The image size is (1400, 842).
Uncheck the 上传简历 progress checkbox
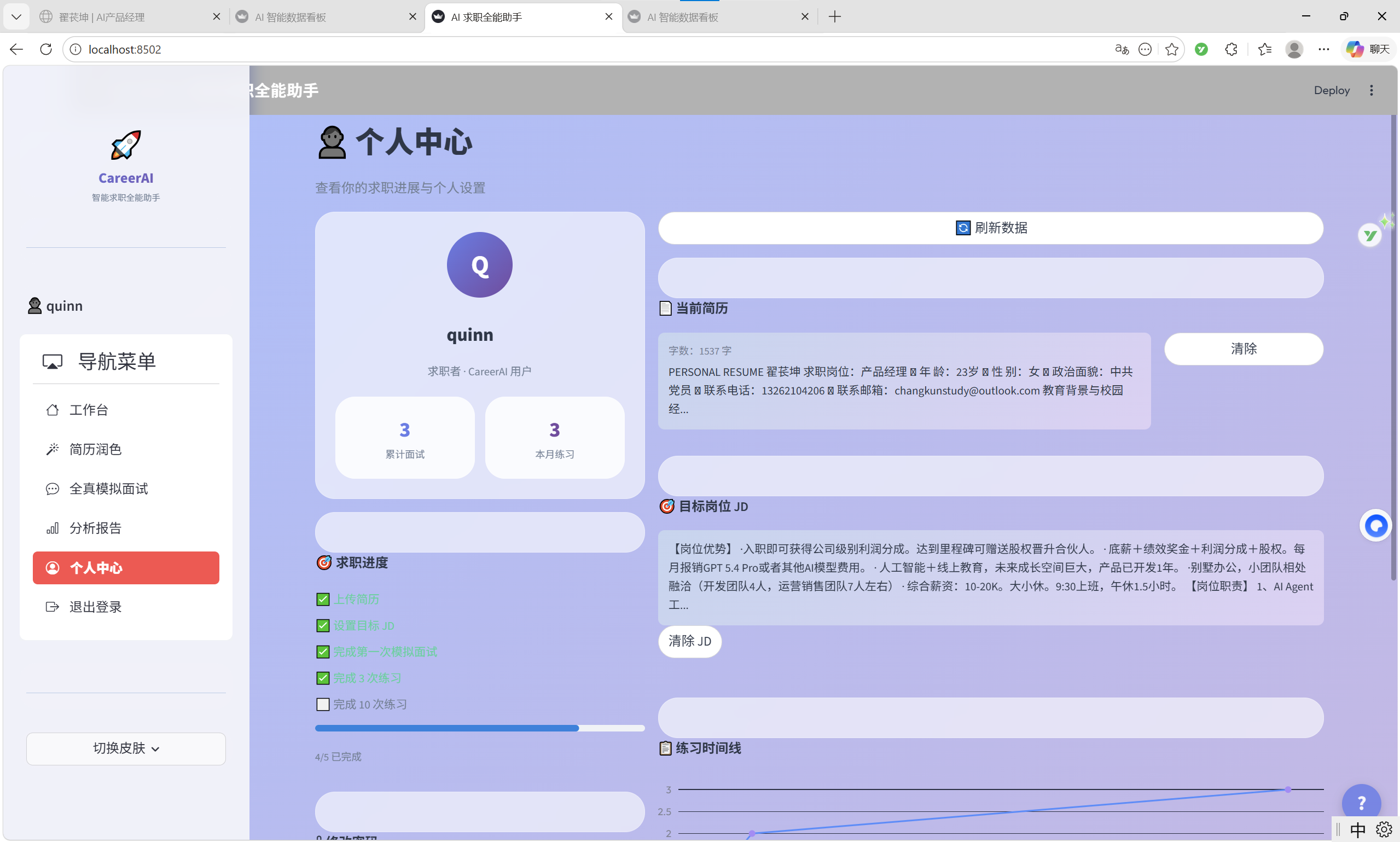coord(322,599)
